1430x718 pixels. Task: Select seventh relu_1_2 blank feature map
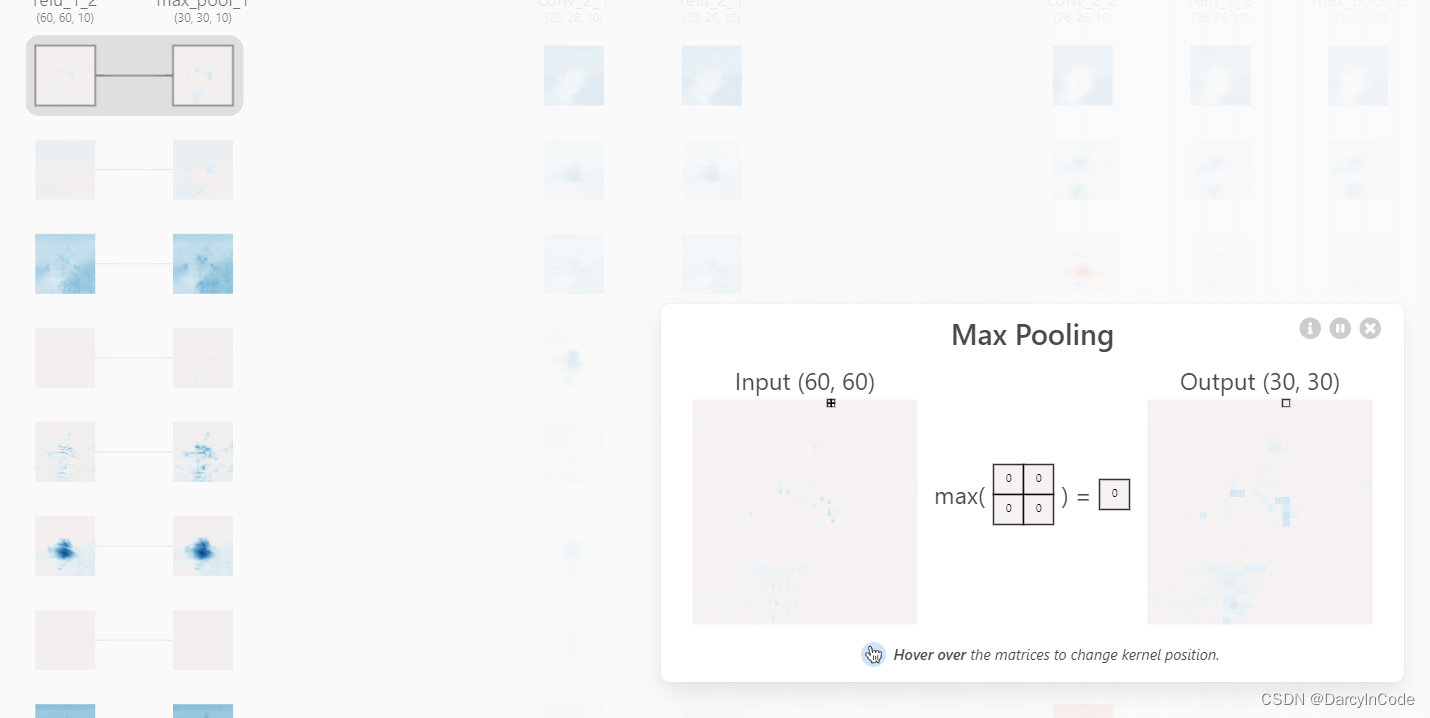click(x=65, y=639)
